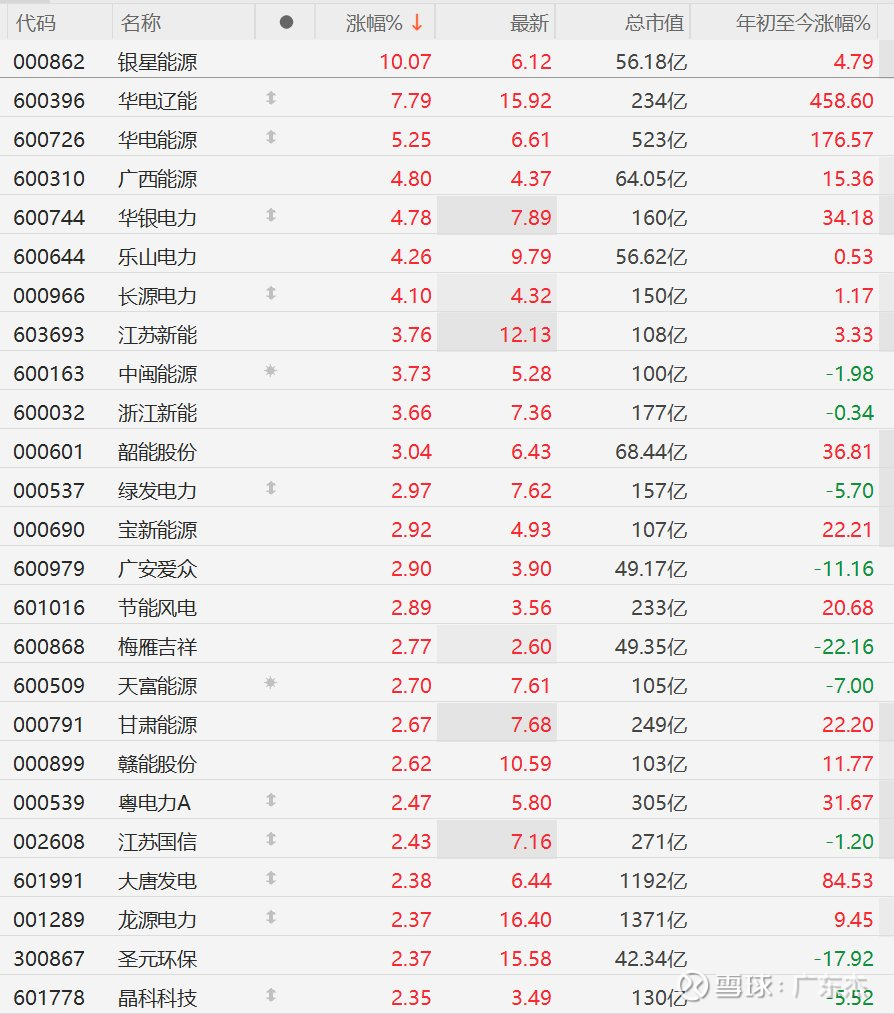Select stock code 600744
894x1014 pixels.
pos(49,218)
